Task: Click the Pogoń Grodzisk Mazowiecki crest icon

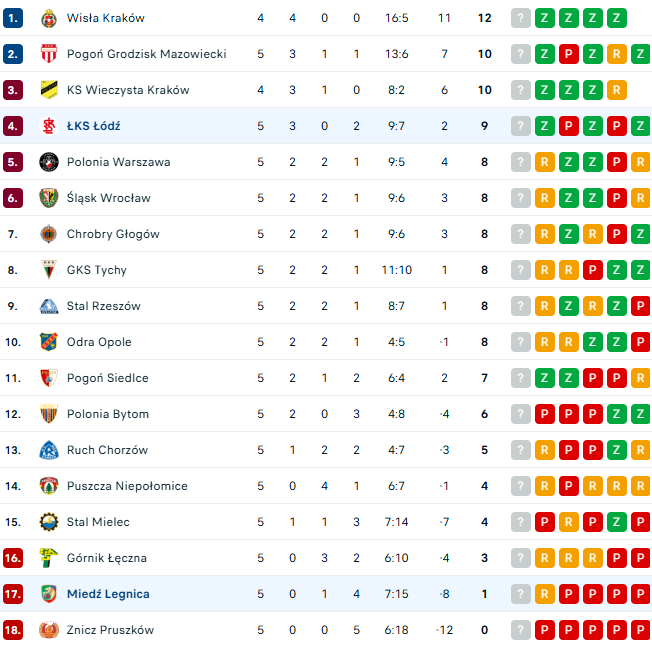Action: tap(48, 54)
